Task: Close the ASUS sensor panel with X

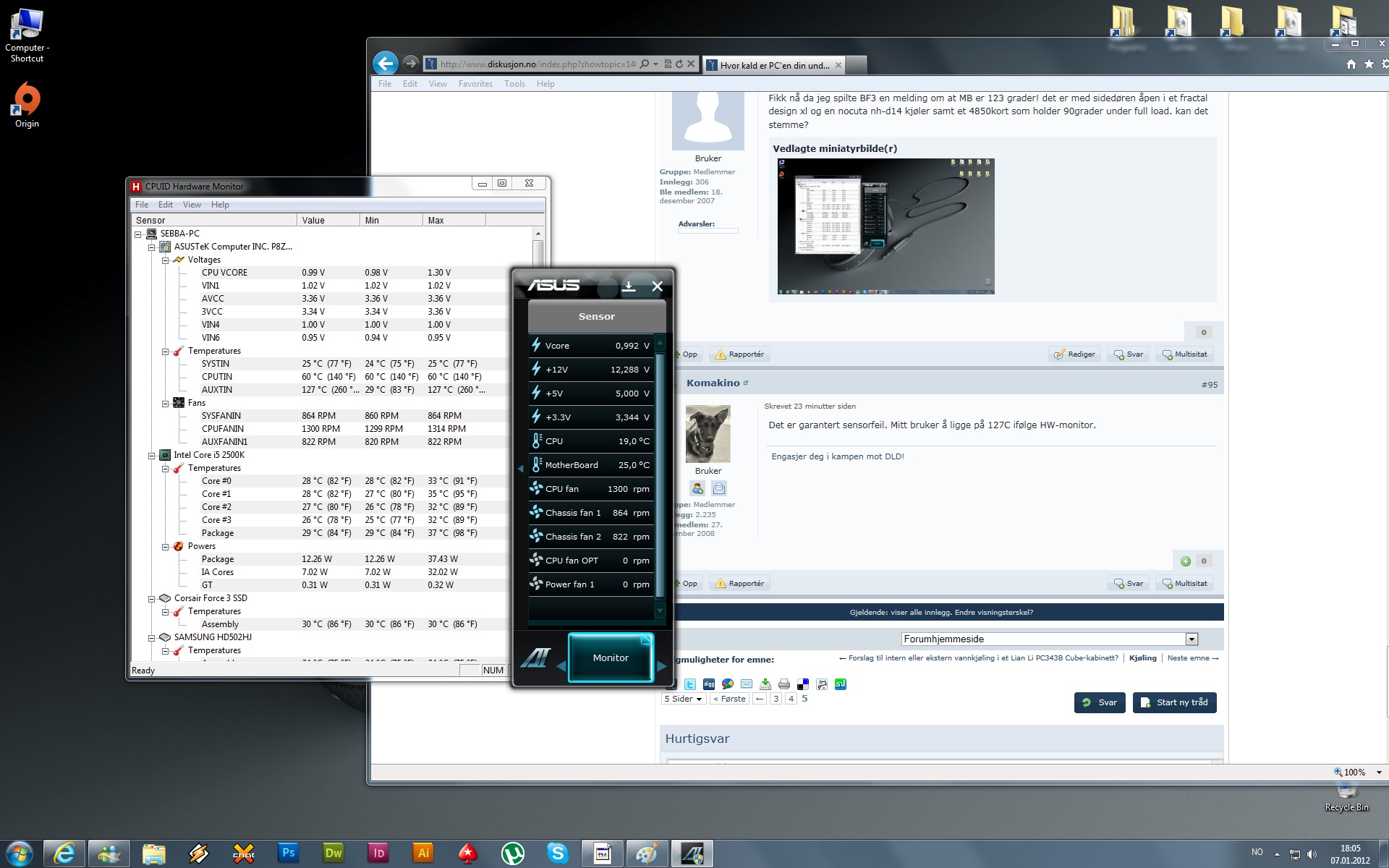Action: pos(657,286)
